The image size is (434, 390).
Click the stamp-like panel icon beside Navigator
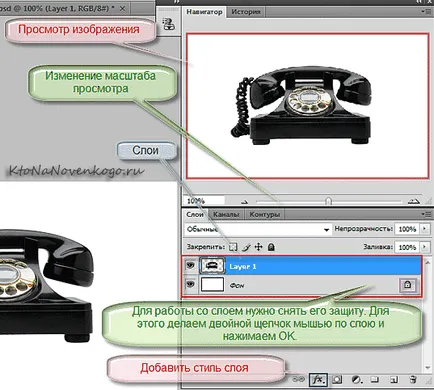169,24
